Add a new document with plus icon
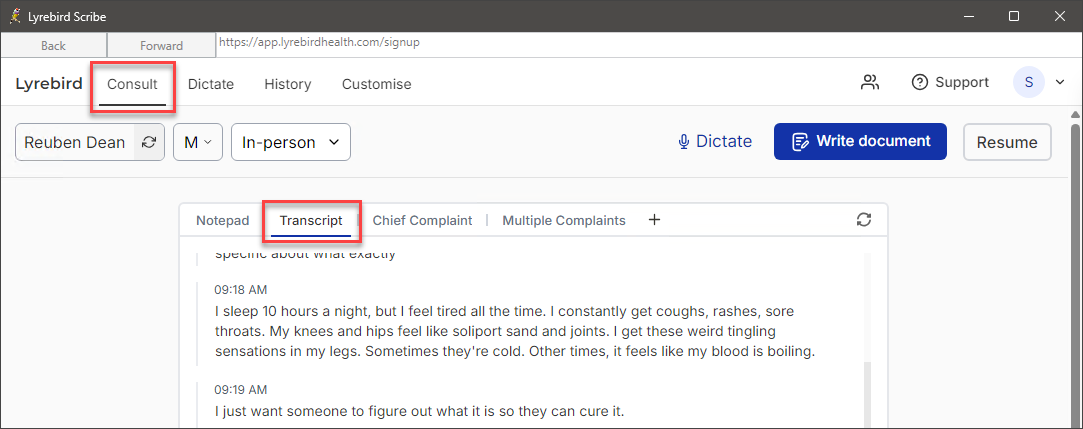The width and height of the screenshot is (1083, 429). pos(655,220)
